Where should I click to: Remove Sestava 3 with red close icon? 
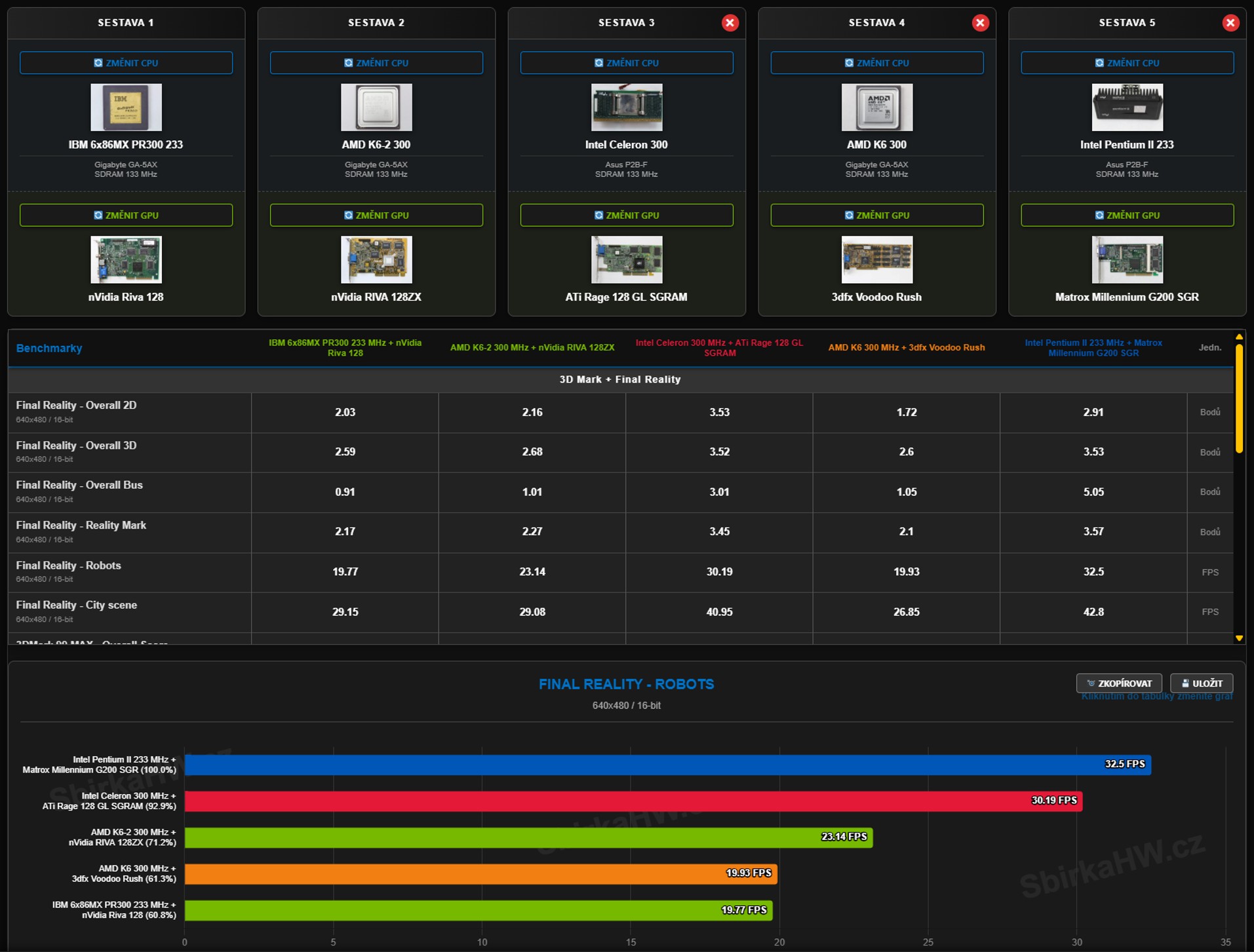[x=730, y=23]
